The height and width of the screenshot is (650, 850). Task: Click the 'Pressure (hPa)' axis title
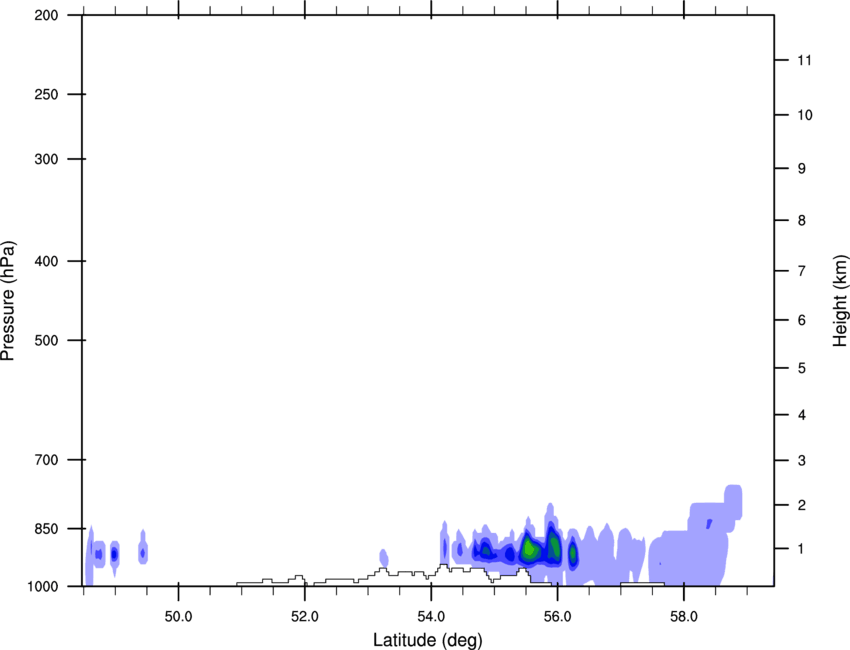[x=8, y=301]
